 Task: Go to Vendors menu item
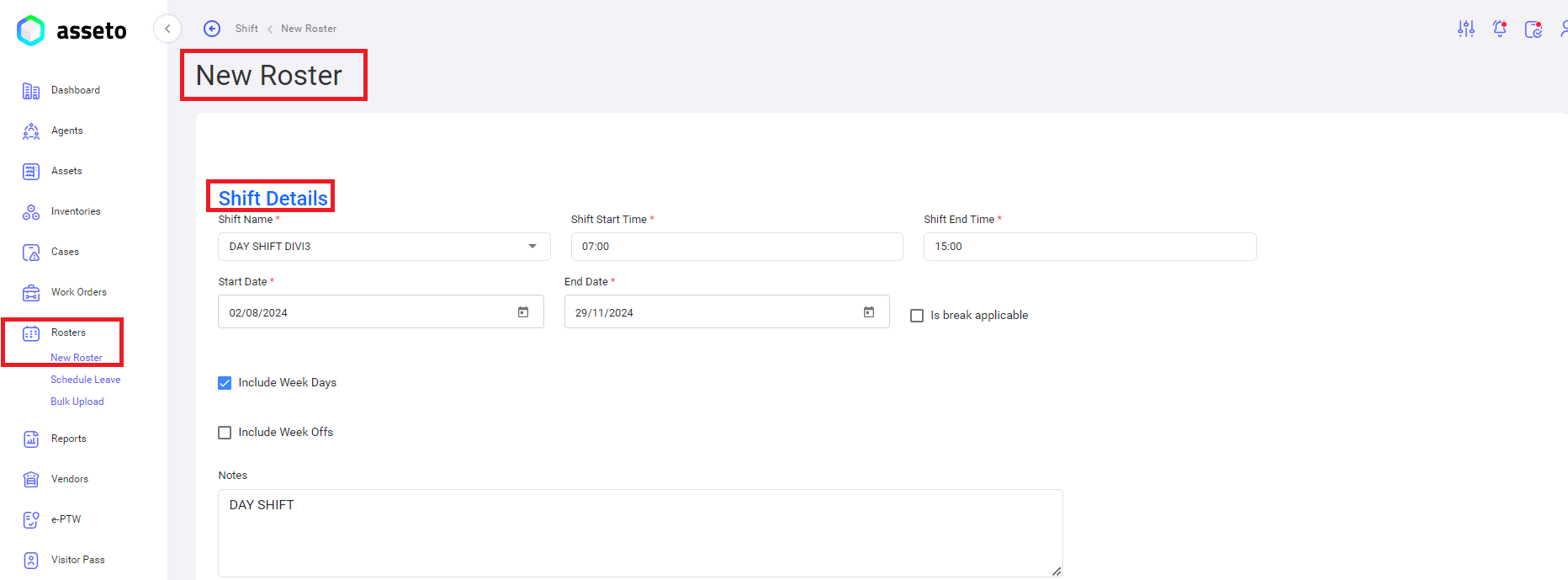click(x=70, y=479)
